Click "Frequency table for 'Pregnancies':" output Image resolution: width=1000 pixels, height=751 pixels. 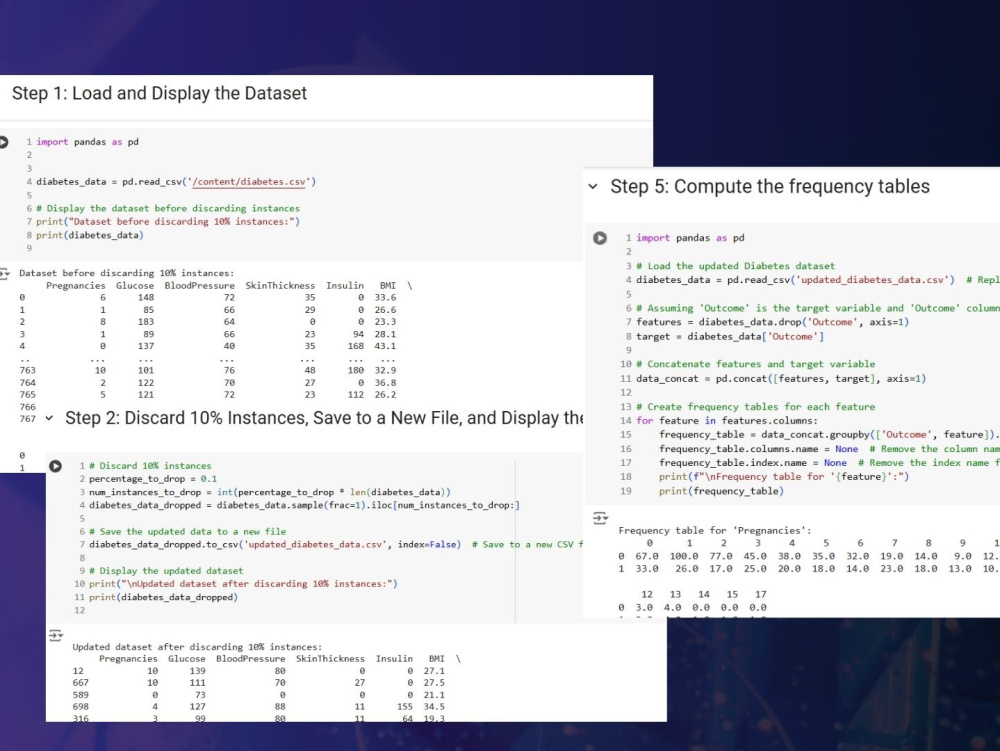(x=715, y=530)
